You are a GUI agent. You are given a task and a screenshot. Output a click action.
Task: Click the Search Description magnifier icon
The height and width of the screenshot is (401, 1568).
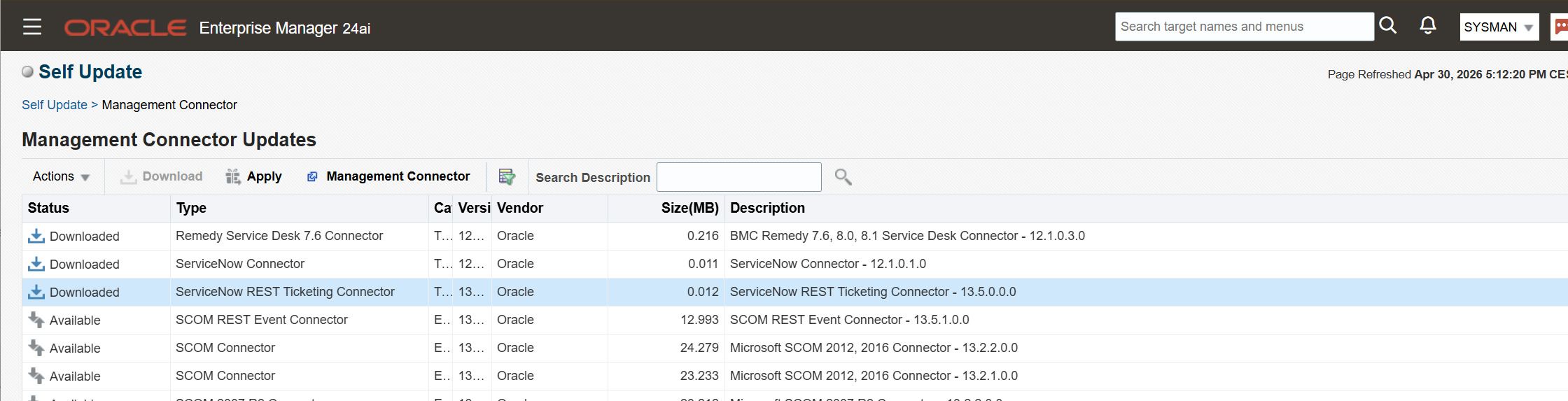(x=843, y=177)
